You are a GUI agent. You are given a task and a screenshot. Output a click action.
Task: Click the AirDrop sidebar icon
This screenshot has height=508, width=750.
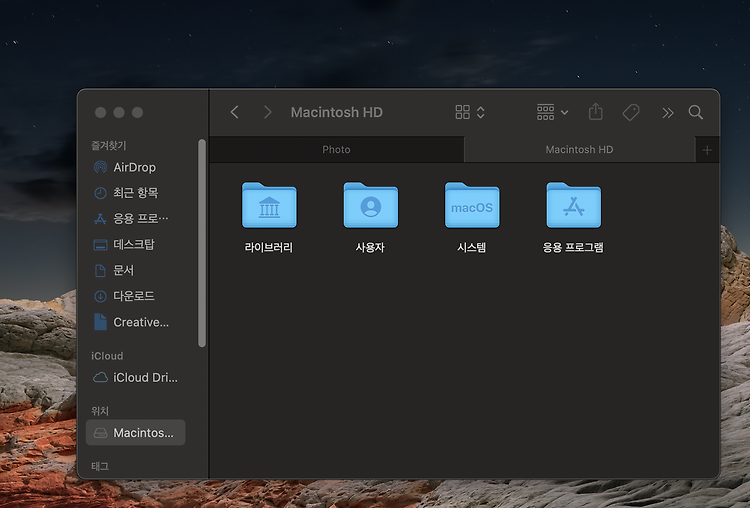coord(100,167)
